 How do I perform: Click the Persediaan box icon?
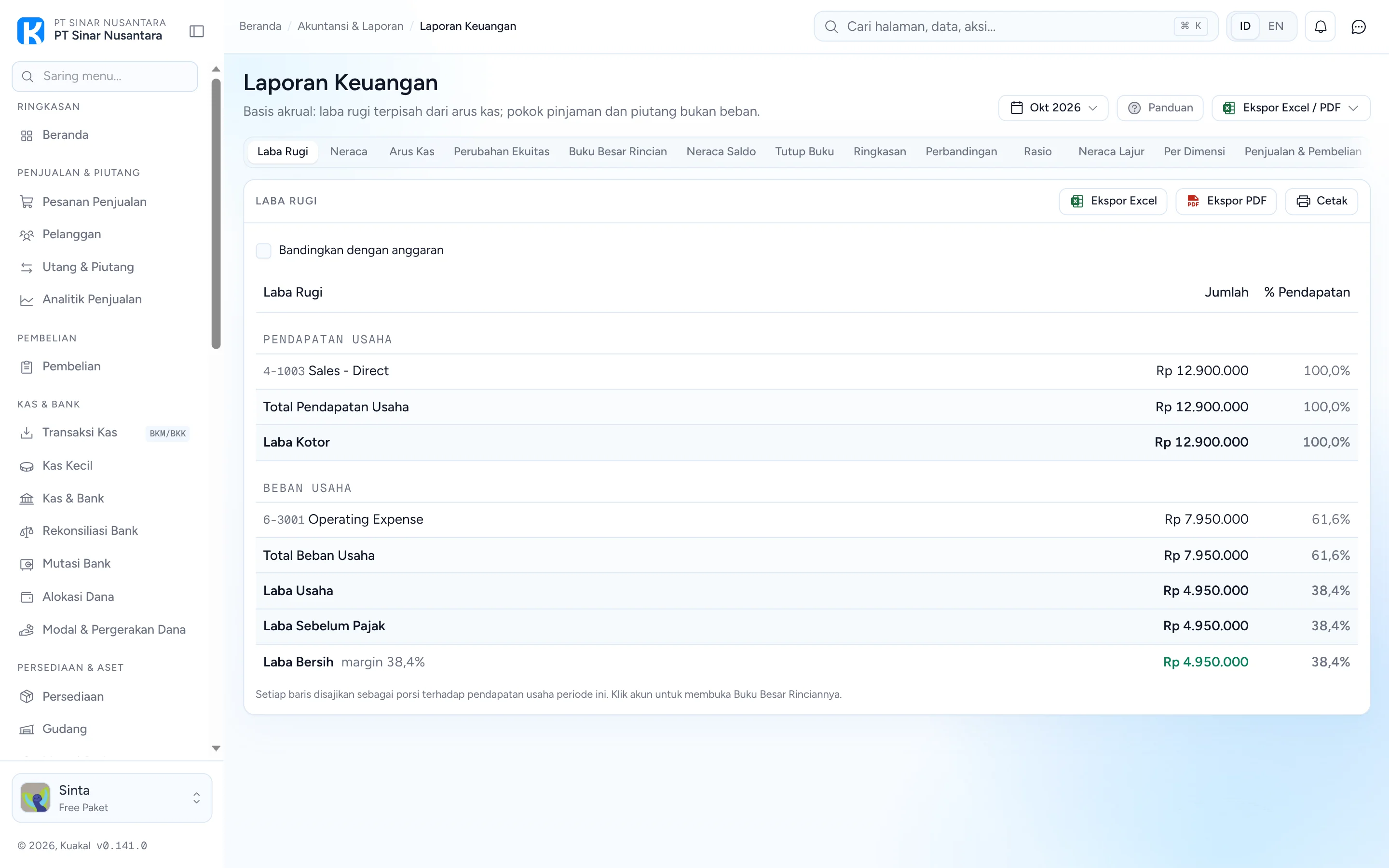point(27,696)
